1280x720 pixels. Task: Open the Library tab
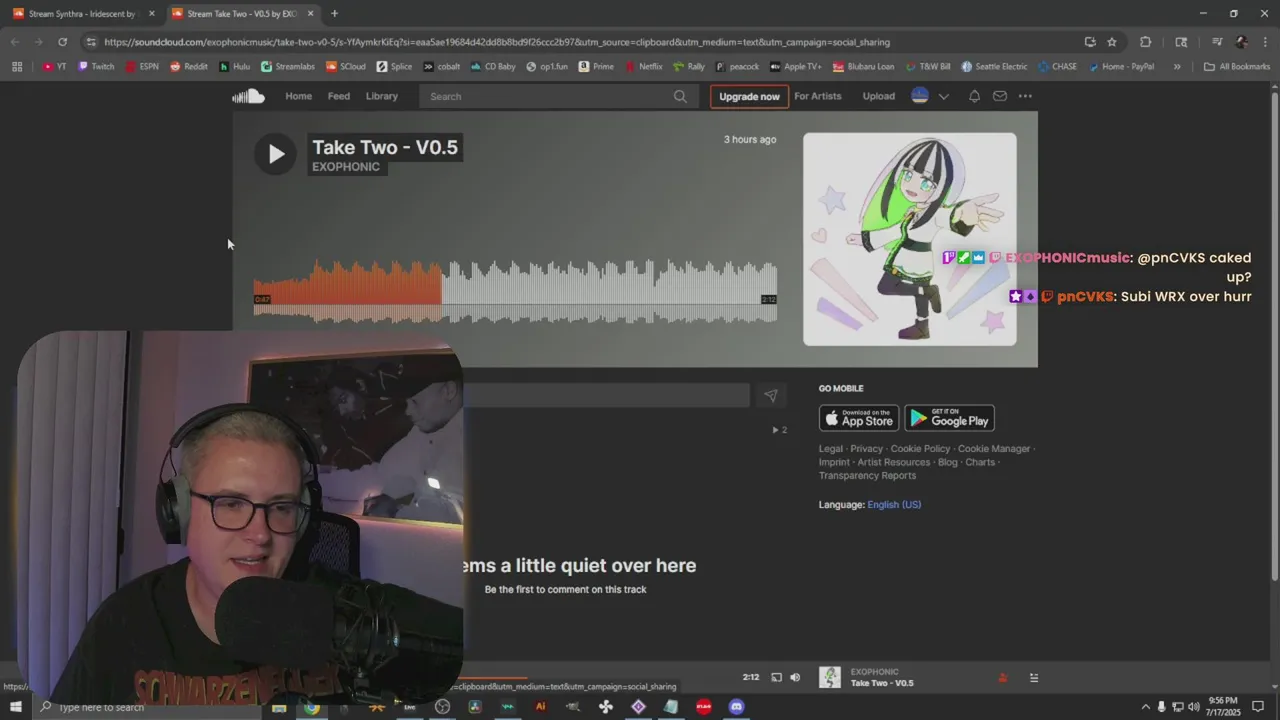click(381, 96)
